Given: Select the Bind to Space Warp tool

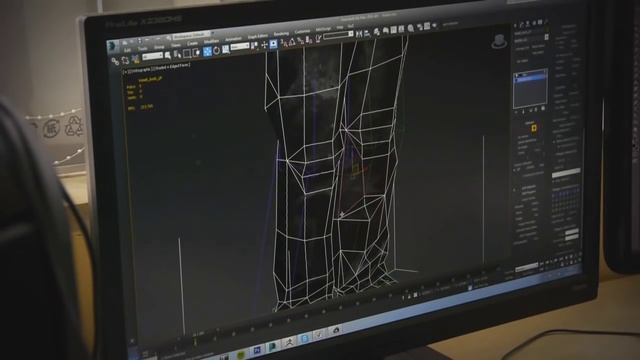Looking at the screenshot, I should click(x=135, y=59).
